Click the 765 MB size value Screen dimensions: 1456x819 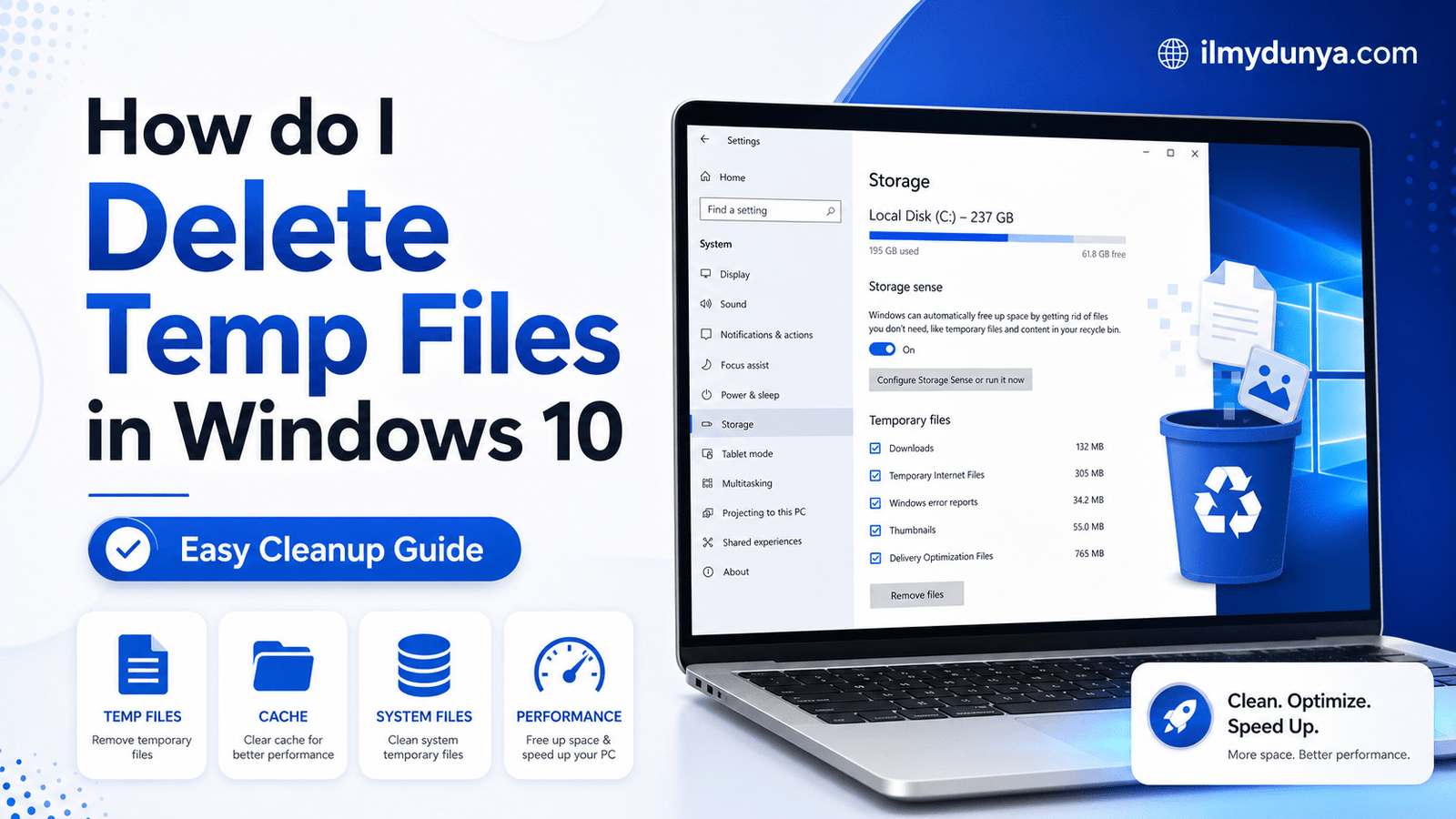[1088, 553]
